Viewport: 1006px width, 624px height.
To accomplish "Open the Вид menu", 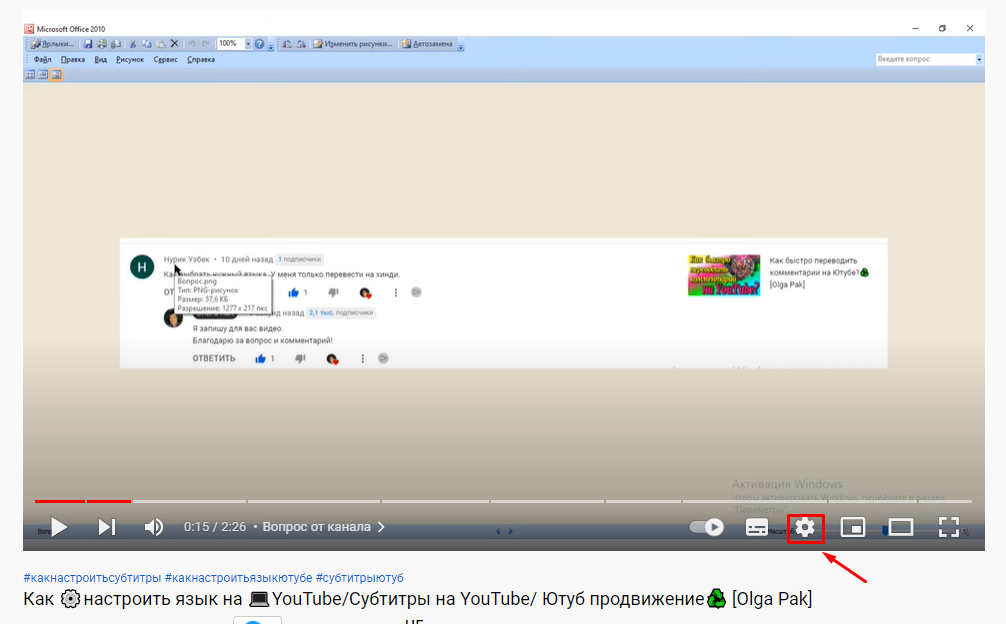I will [x=101, y=60].
